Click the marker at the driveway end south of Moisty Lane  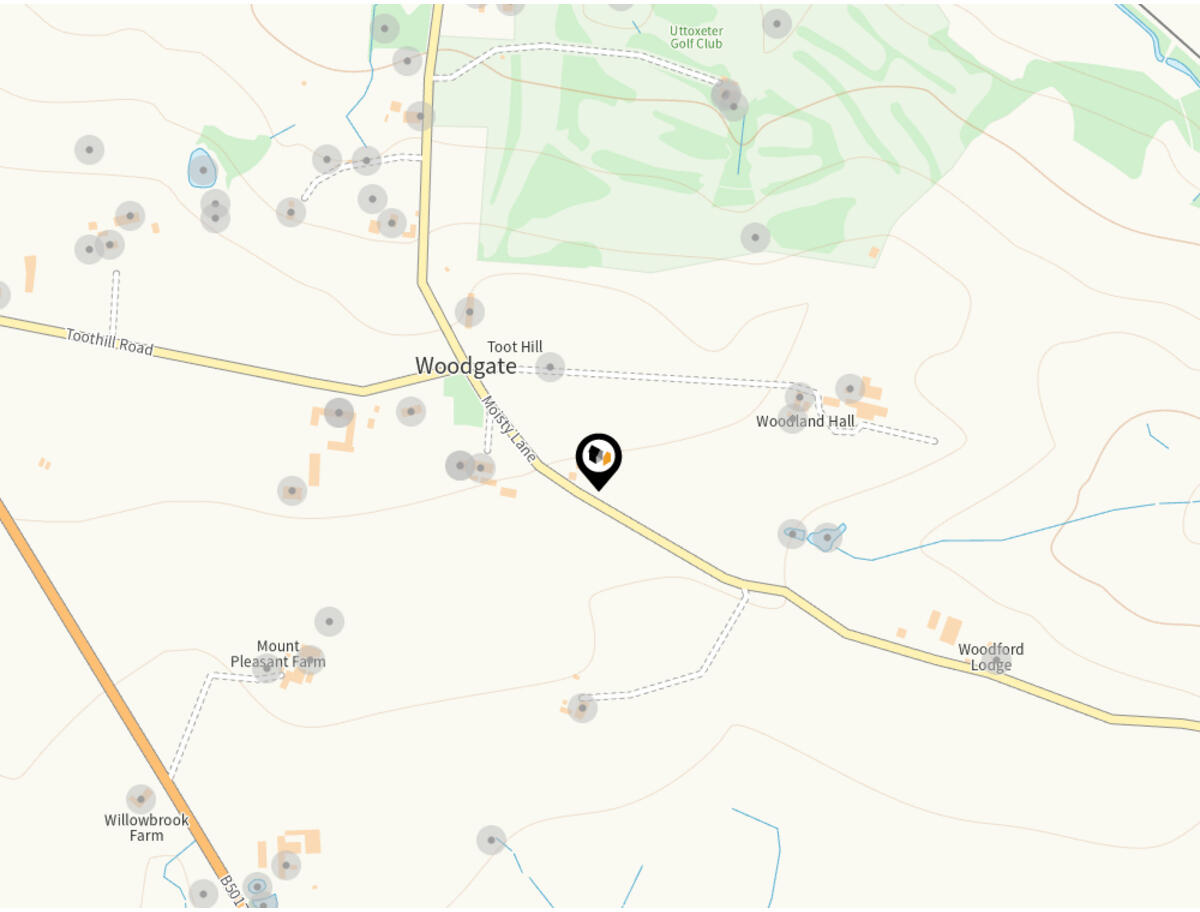pyautogui.click(x=583, y=708)
